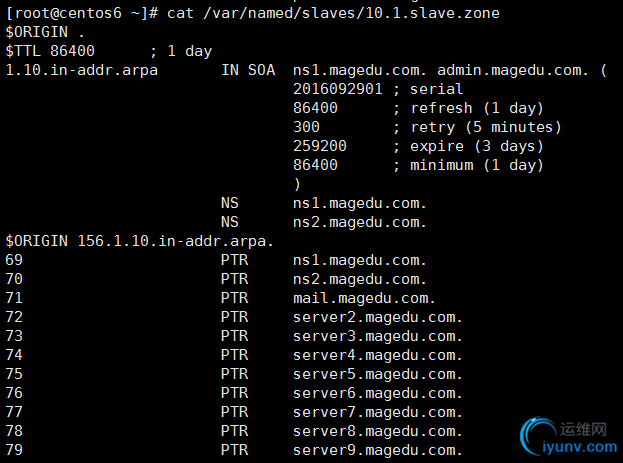The image size is (623, 463).
Task: Click the record number 76
Action: pos(14,393)
